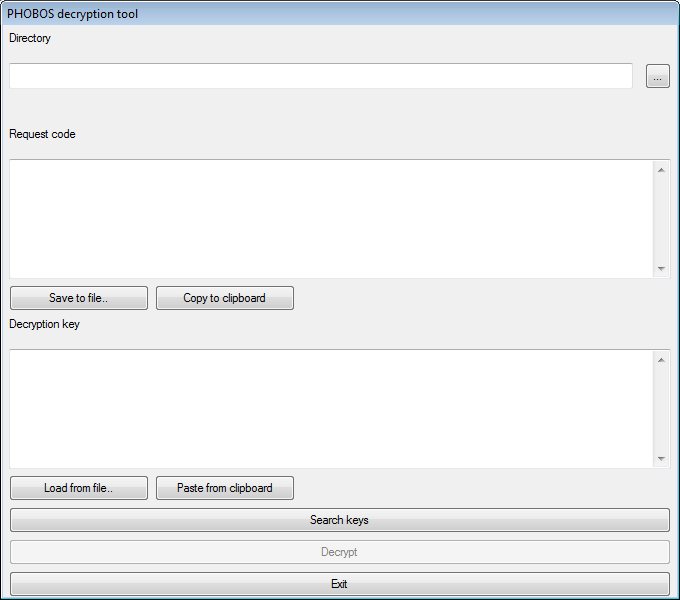680x600 pixels.
Task: Click the PHOBOS decryption tool title bar
Action: click(x=340, y=13)
